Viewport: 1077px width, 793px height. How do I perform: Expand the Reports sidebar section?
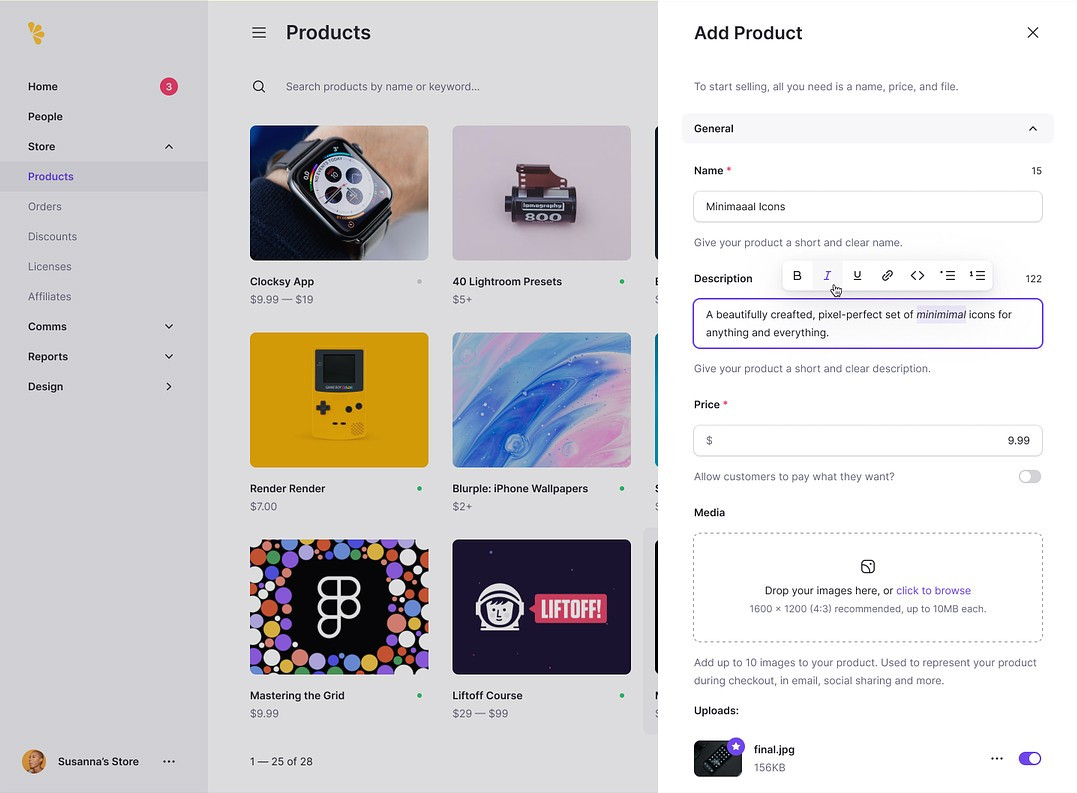pos(168,357)
